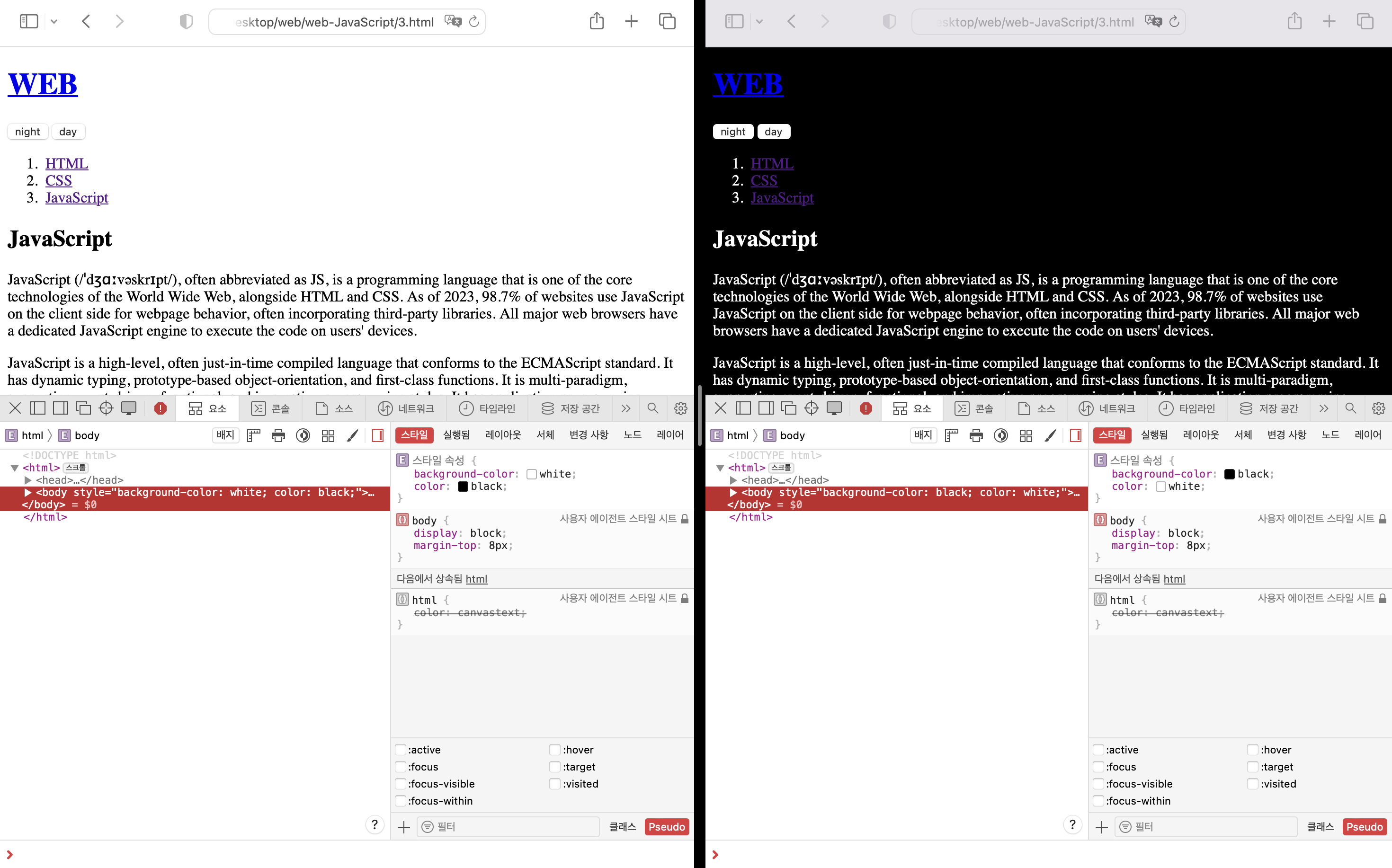Viewport: 1392px width, 868px height.
Task: Open the Web Inspector settings gear
Action: pos(680,408)
